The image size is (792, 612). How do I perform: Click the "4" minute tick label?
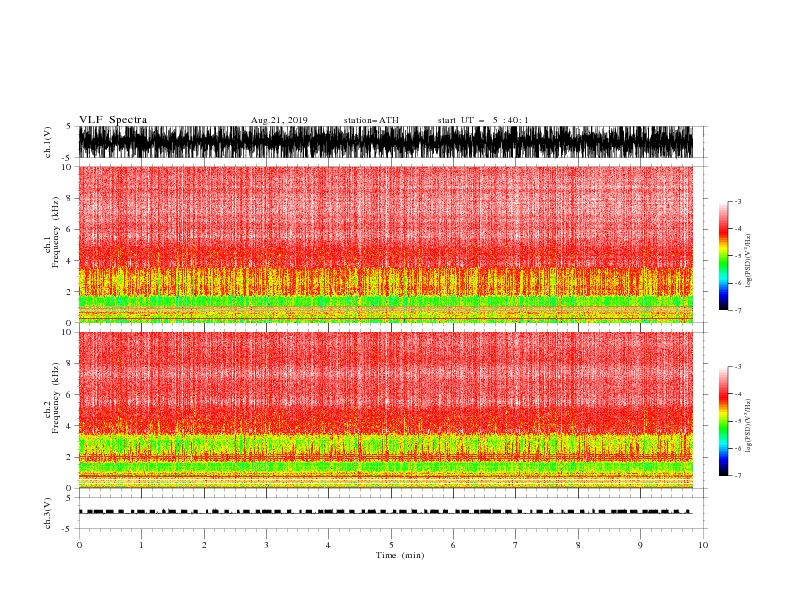pos(329,545)
